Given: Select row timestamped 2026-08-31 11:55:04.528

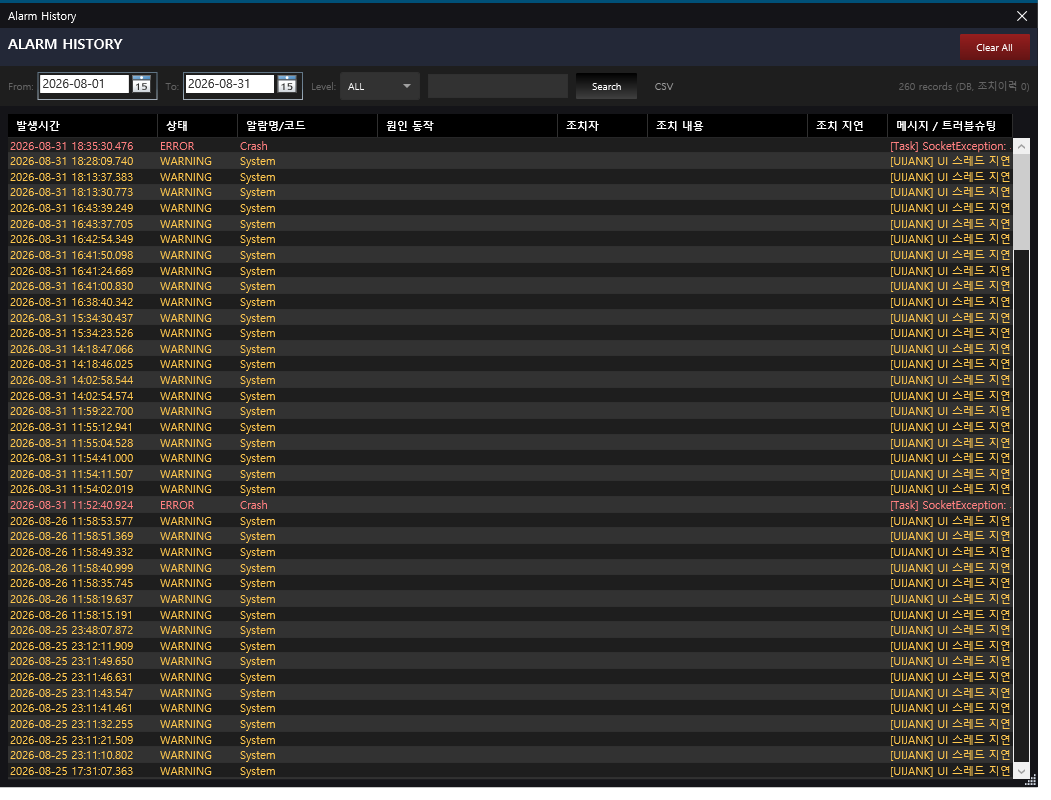Looking at the screenshot, I should (x=510, y=443).
